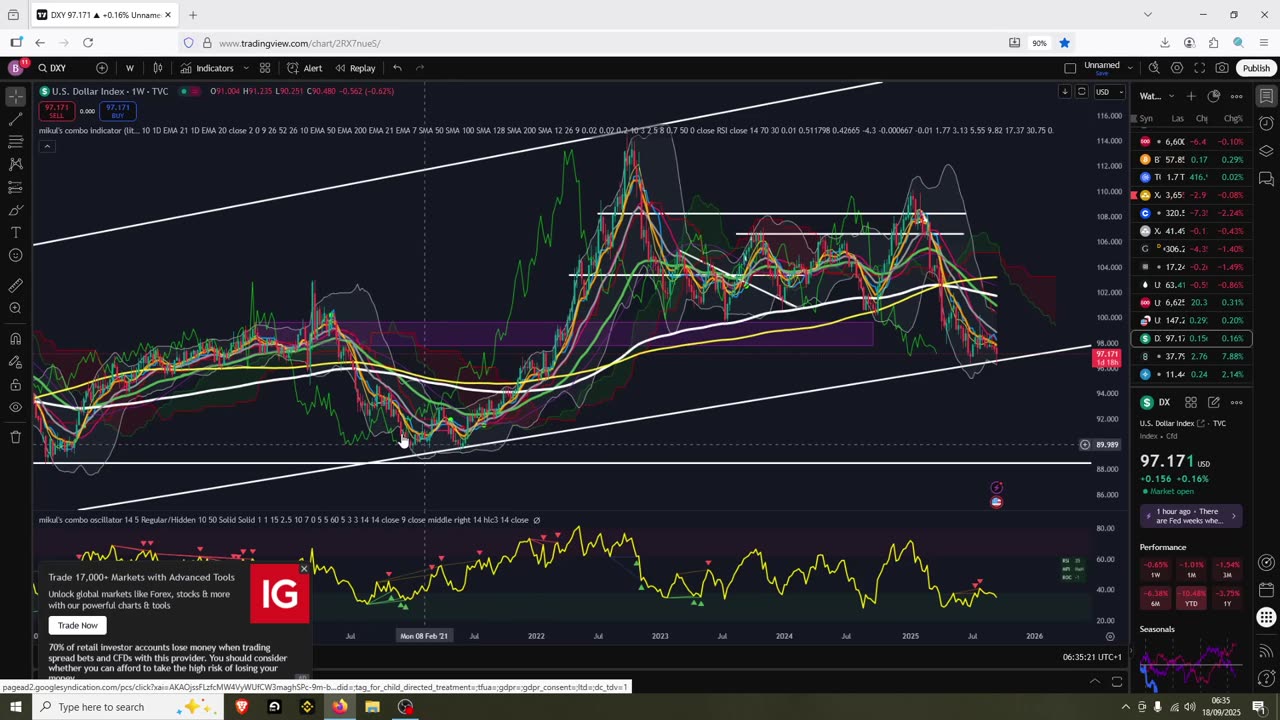Click Trade Now in the IG advertisement

[x=77, y=625]
